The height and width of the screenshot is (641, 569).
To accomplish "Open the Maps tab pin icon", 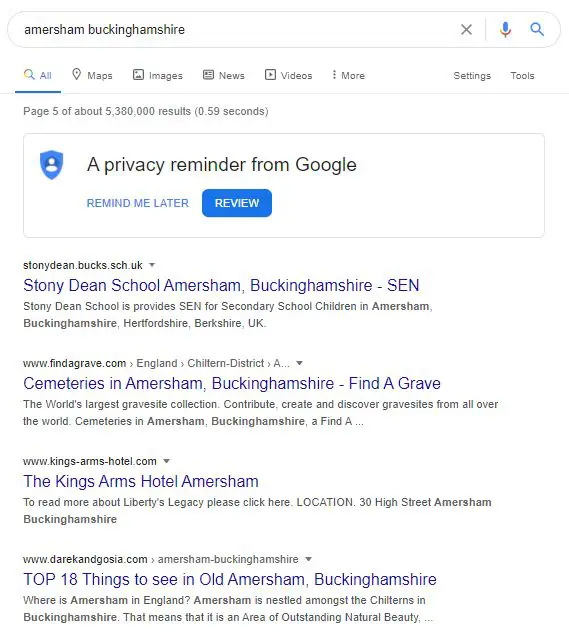I will (x=76, y=74).
